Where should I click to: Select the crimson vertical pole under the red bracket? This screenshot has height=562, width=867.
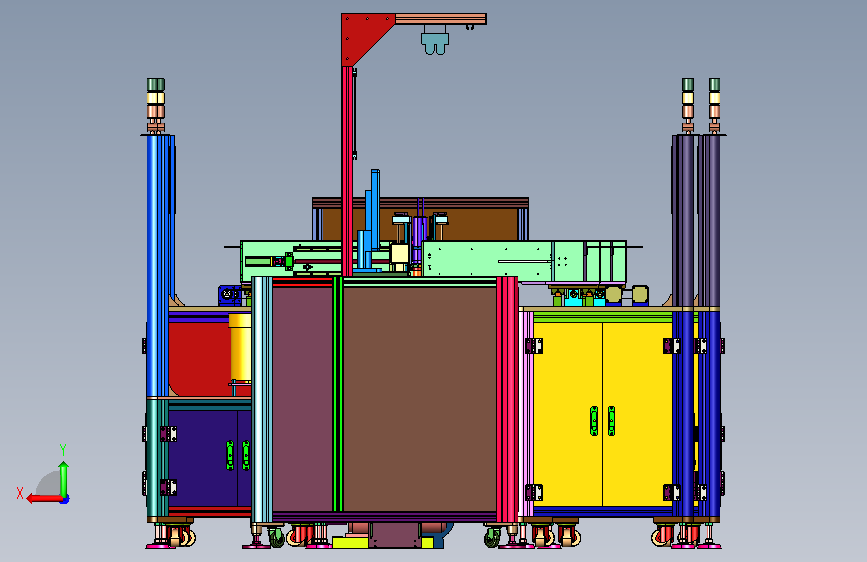(347, 171)
